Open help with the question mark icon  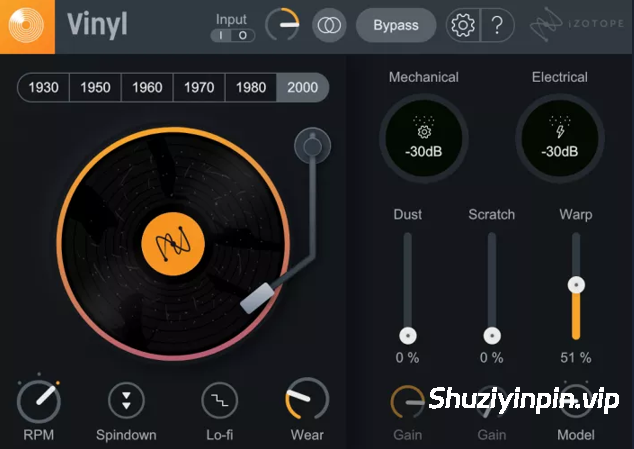[497, 25]
